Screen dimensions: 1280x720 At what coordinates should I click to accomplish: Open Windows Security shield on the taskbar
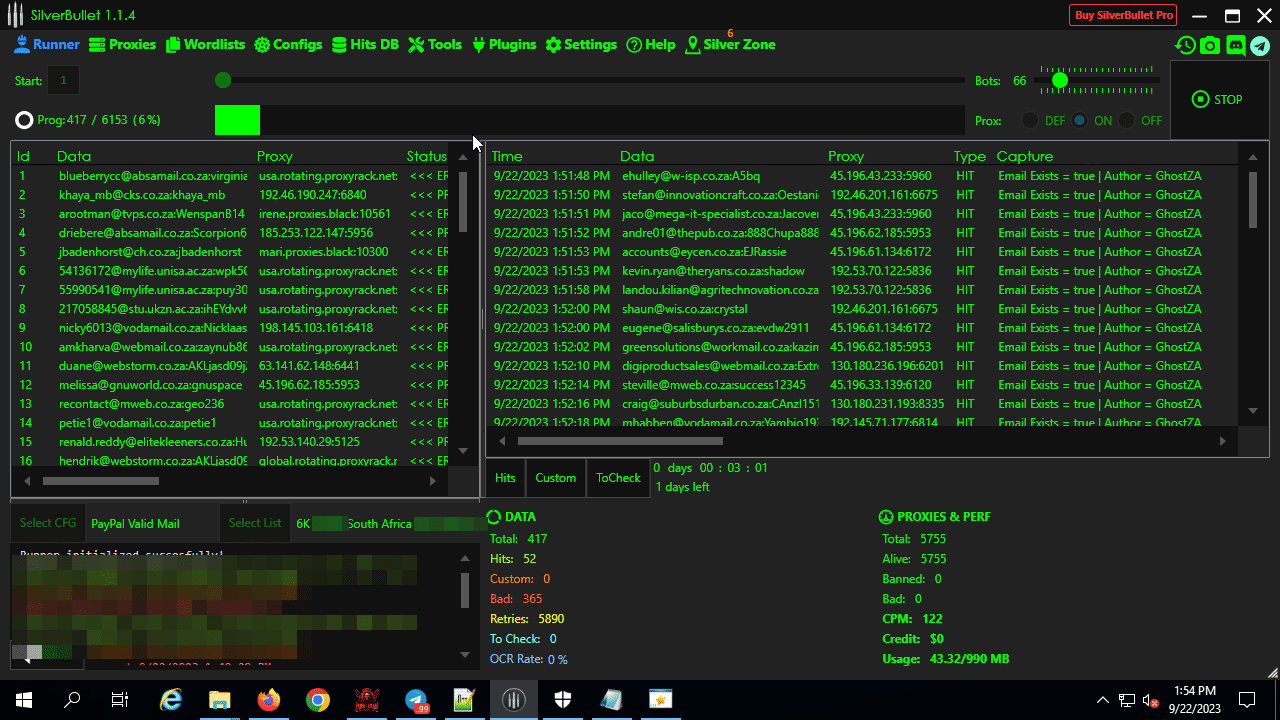tap(563, 700)
